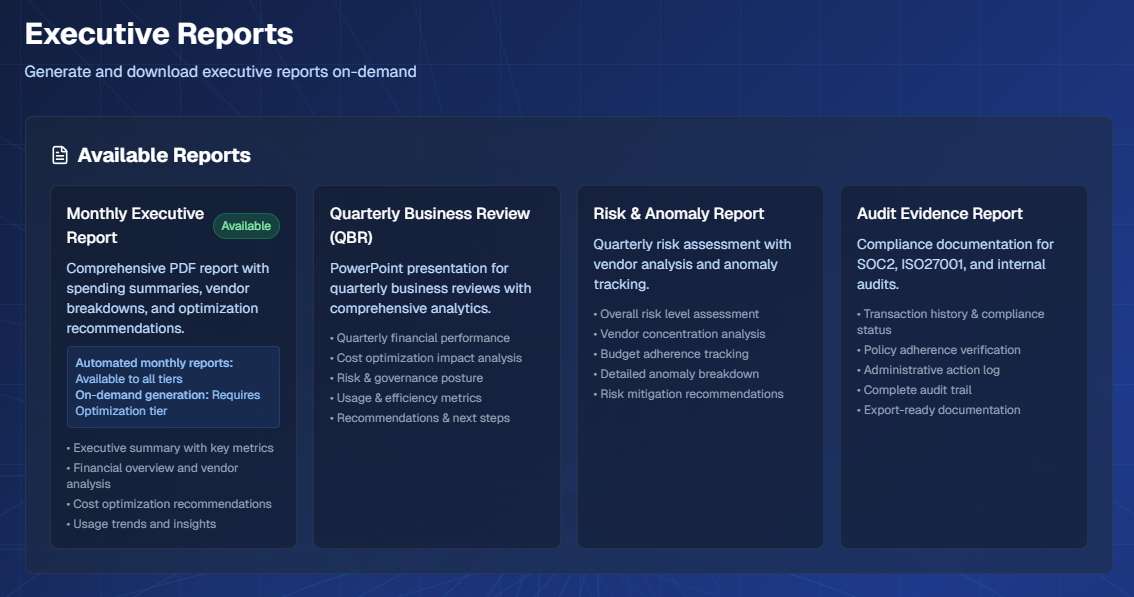
Task: Click 'Export-ready documentation' bullet
Action: [x=939, y=410]
